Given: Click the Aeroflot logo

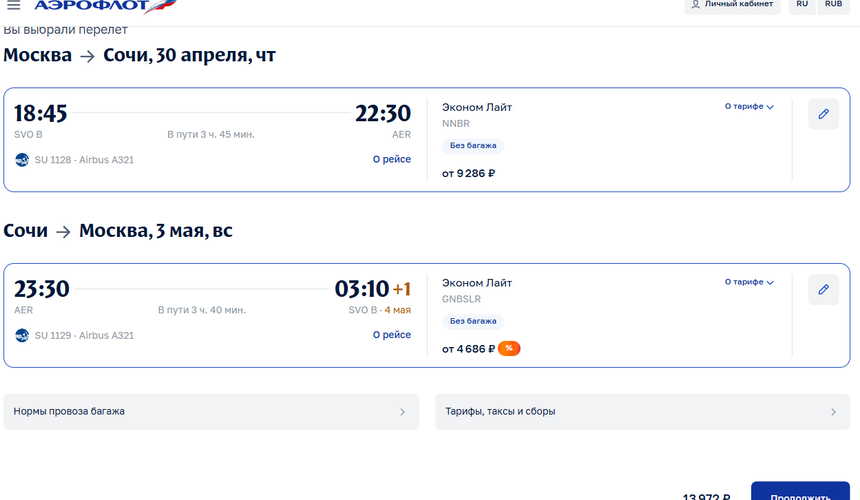Looking at the screenshot, I should coord(90,6).
